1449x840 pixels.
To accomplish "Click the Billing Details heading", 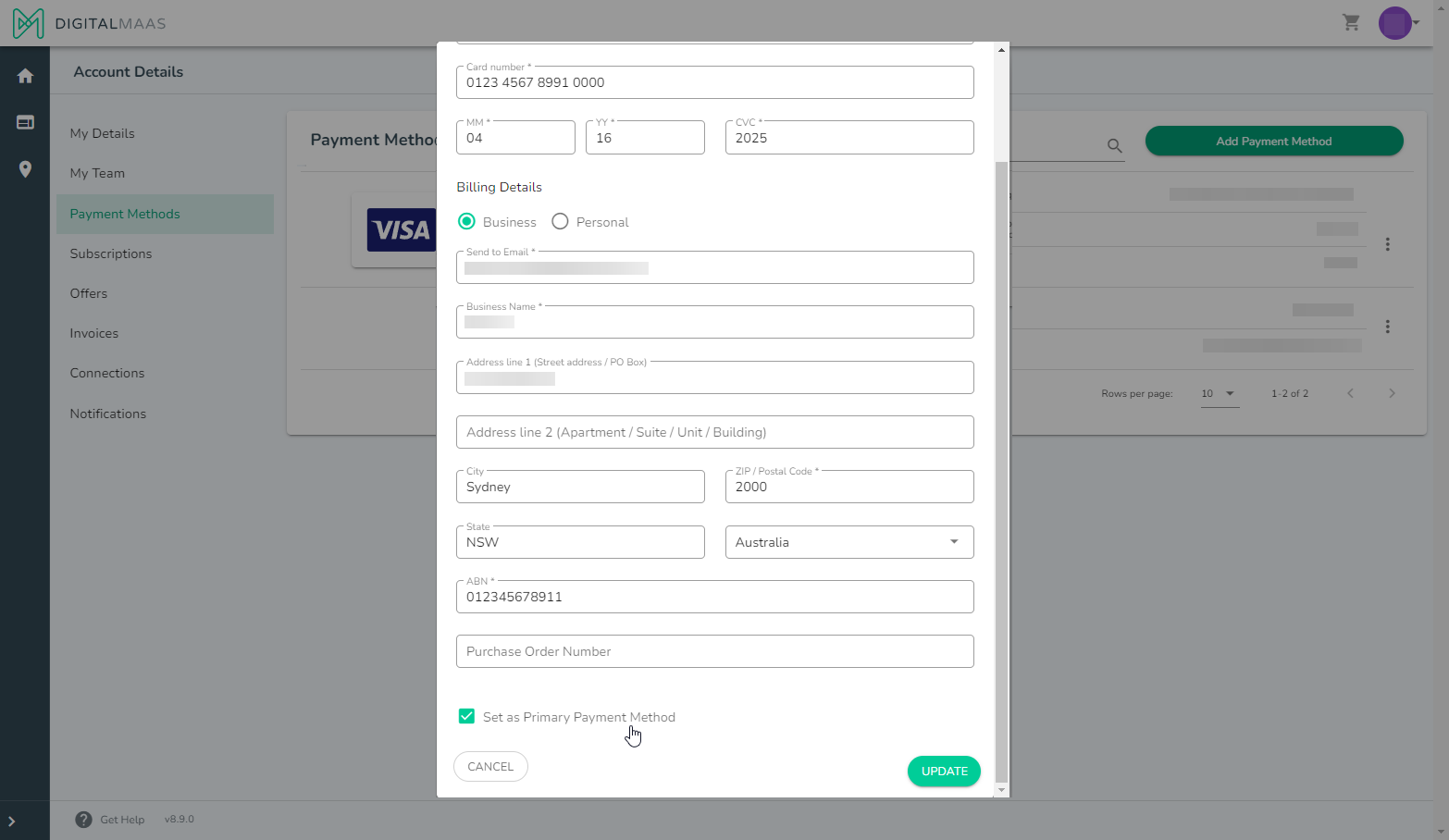I will [499, 187].
